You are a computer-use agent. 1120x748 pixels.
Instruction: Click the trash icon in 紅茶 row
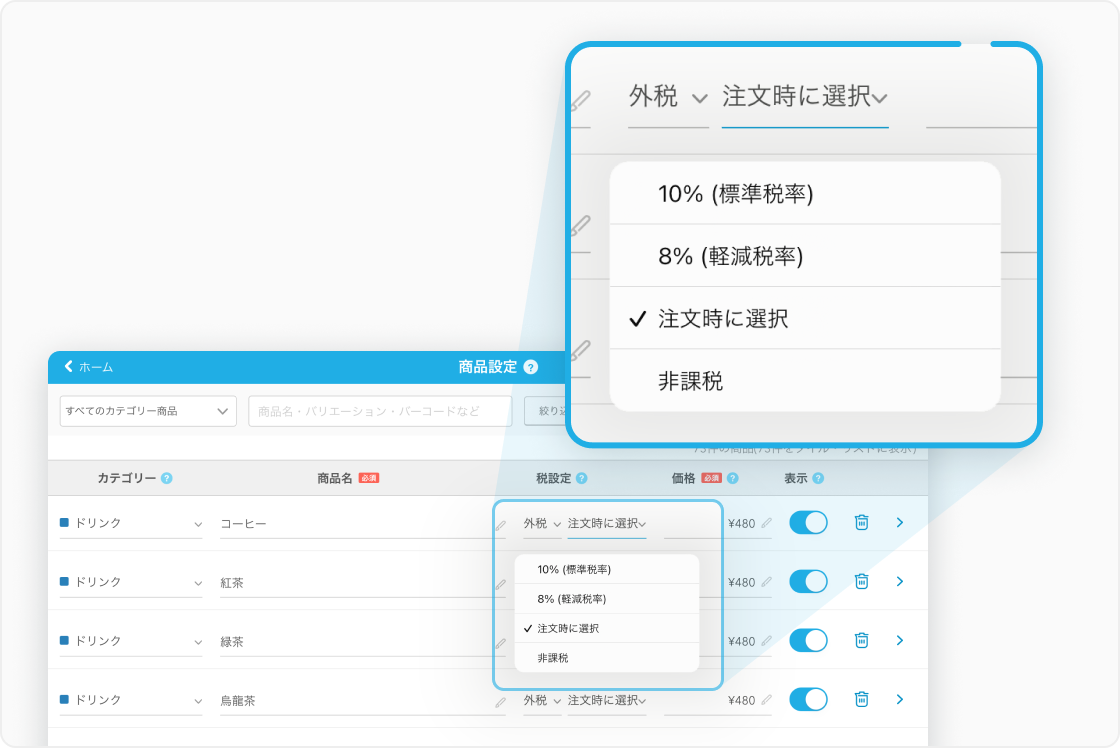861,581
